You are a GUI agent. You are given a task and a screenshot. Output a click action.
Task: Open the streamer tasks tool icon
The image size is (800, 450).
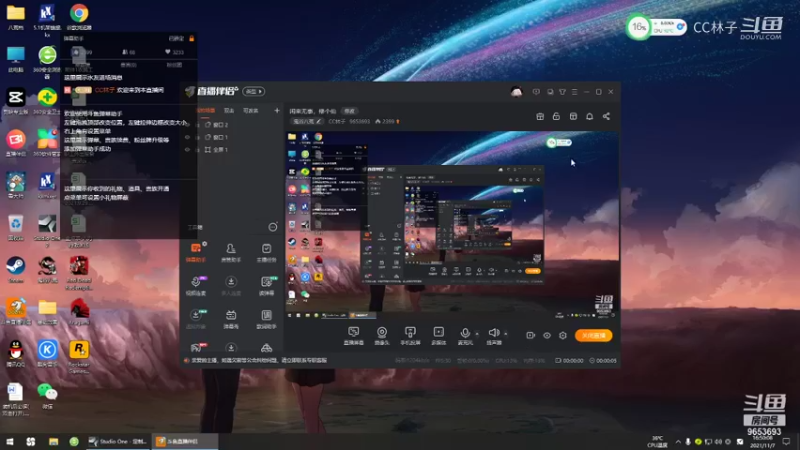coord(266,252)
